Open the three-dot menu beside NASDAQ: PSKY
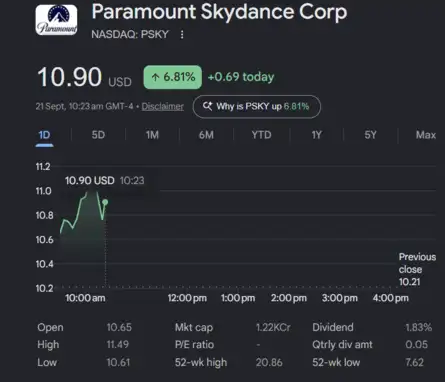The image size is (445, 382). click(x=182, y=35)
